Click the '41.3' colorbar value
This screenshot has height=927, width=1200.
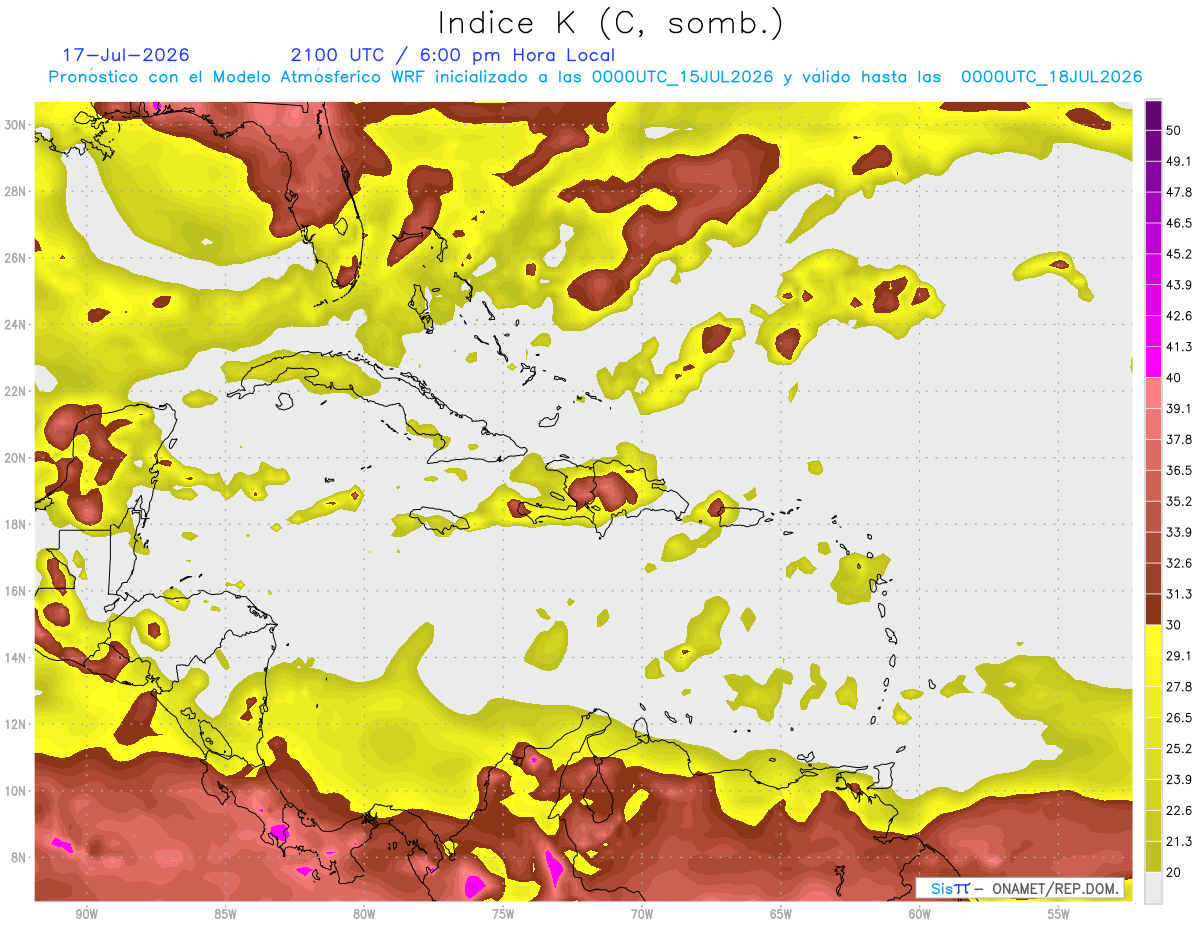[x=1179, y=348]
